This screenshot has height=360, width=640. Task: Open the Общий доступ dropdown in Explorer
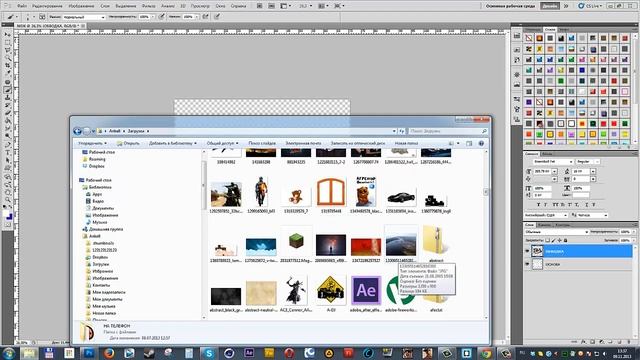coord(222,143)
